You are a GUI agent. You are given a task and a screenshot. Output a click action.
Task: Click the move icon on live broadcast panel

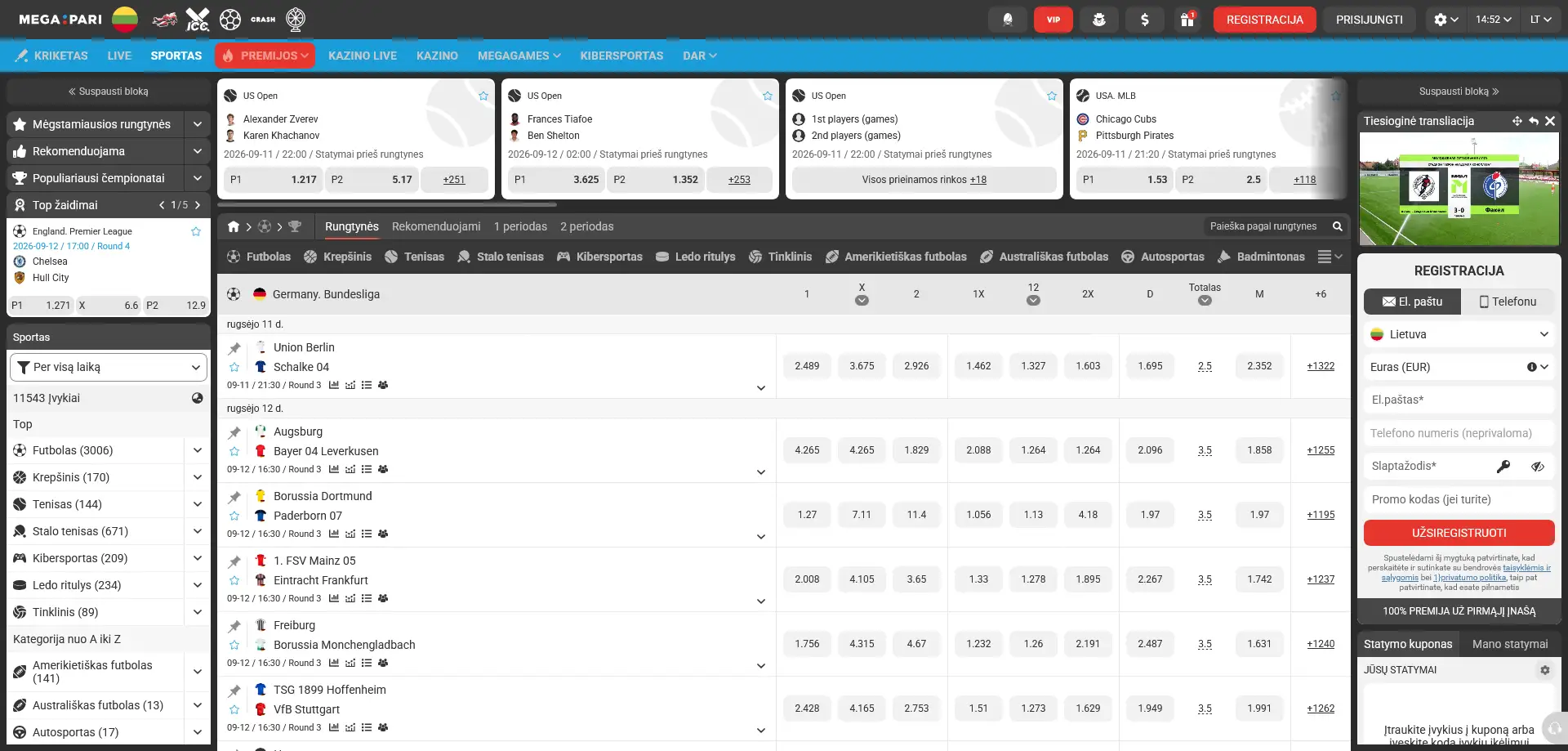[1517, 121]
